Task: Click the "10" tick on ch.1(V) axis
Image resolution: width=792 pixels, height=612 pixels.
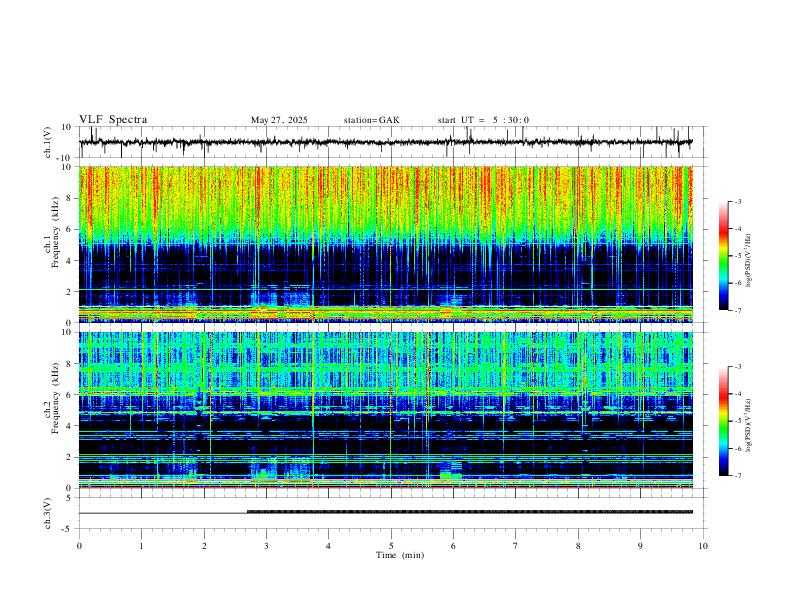Action: 67,127
